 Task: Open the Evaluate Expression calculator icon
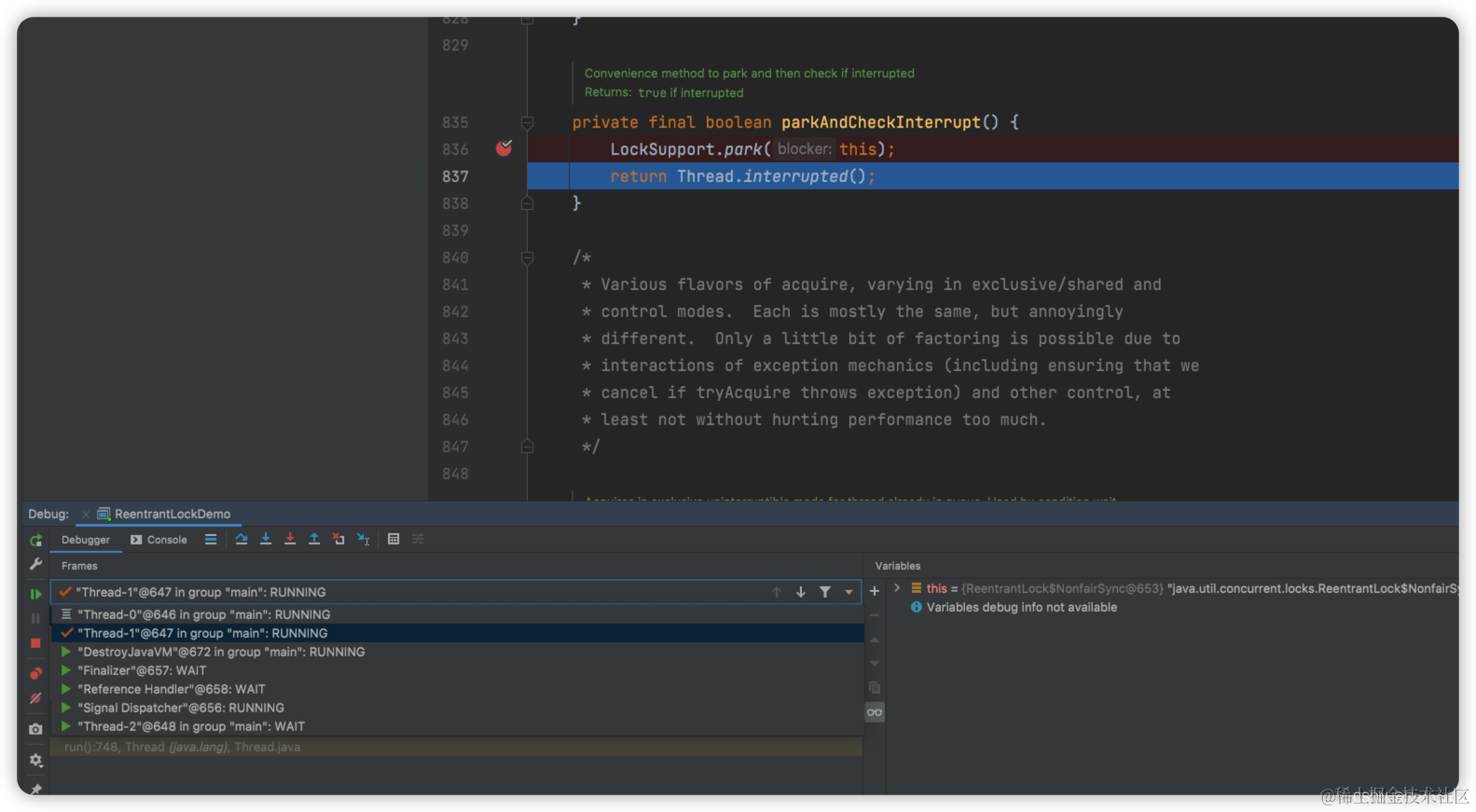393,539
